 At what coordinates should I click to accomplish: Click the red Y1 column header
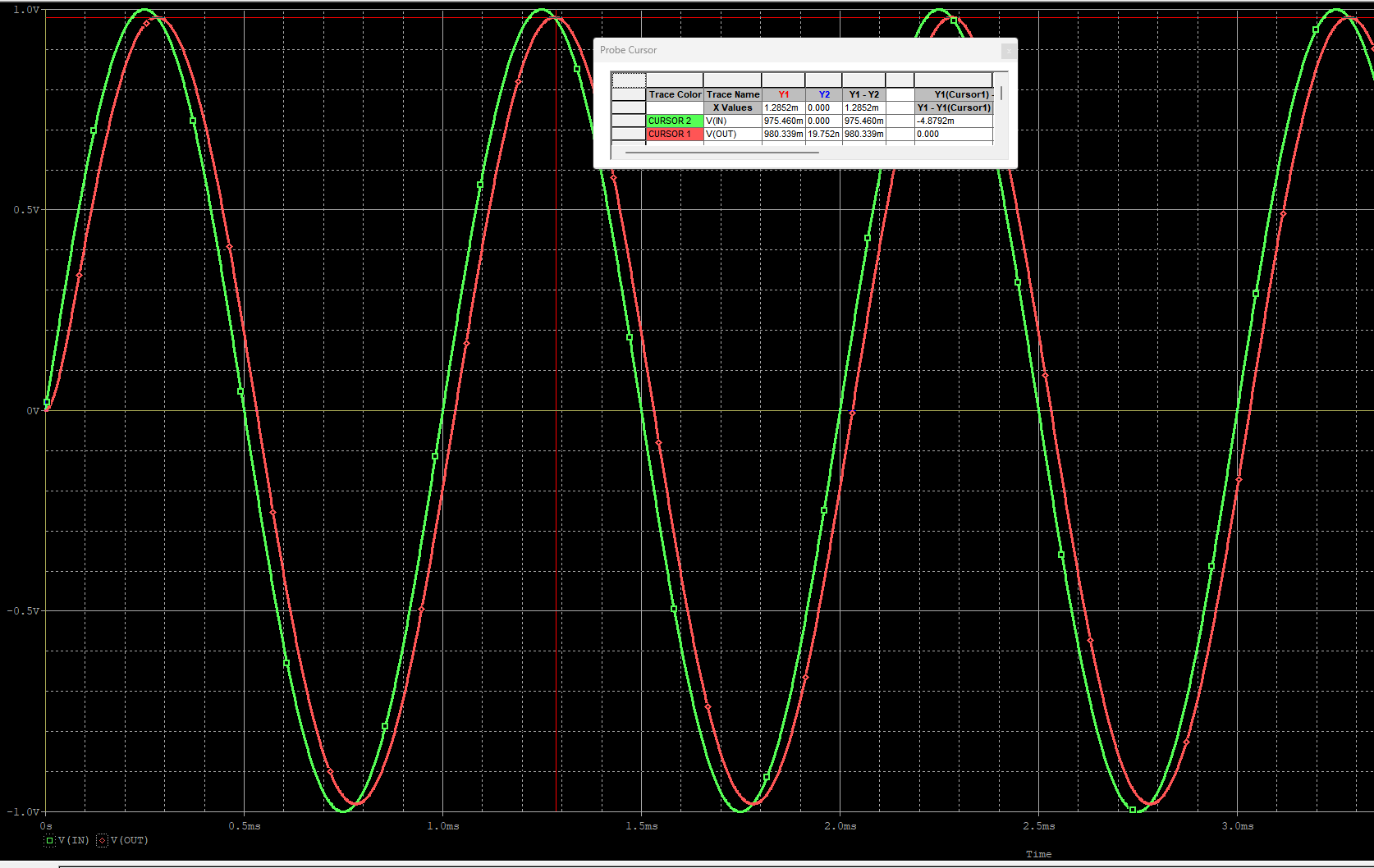784,94
